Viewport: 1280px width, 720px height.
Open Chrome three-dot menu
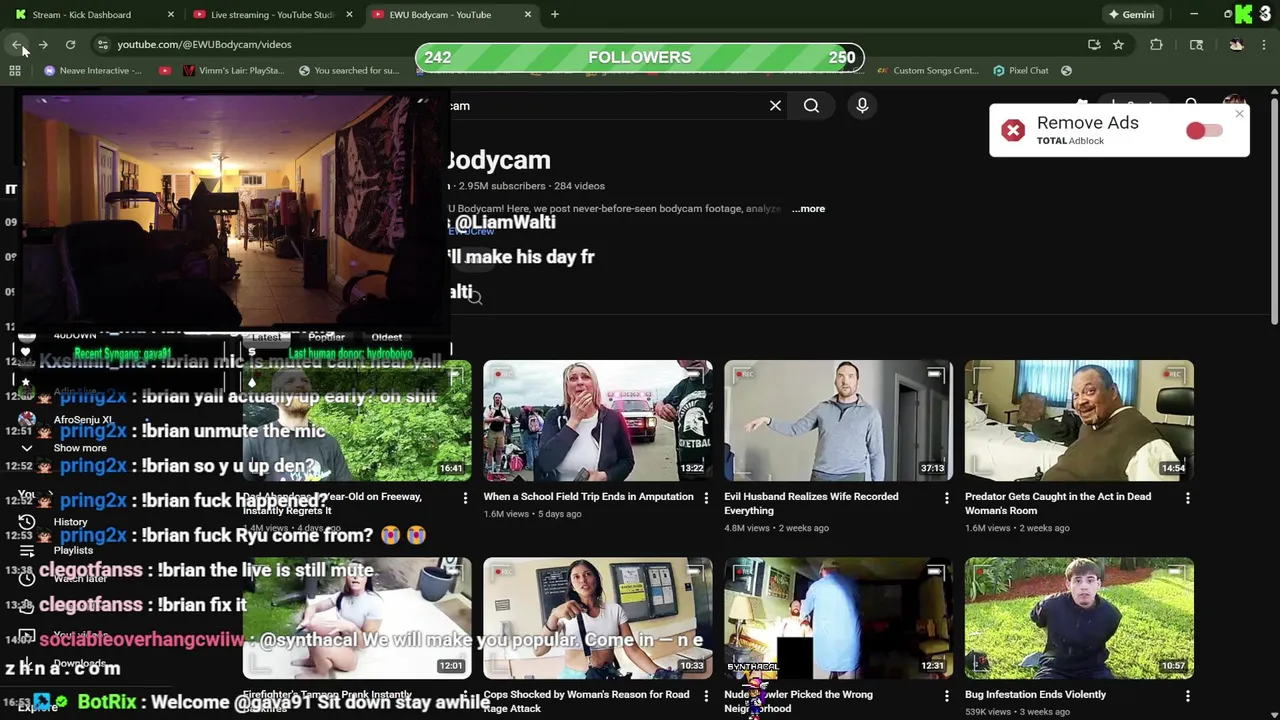[x=1264, y=44]
